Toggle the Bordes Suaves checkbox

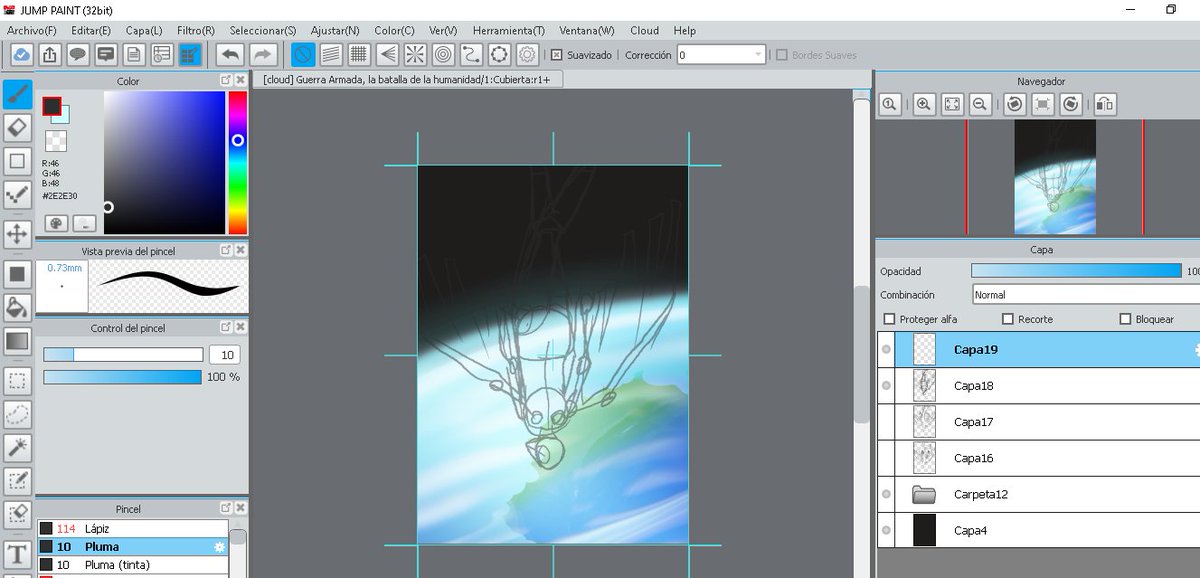(782, 55)
